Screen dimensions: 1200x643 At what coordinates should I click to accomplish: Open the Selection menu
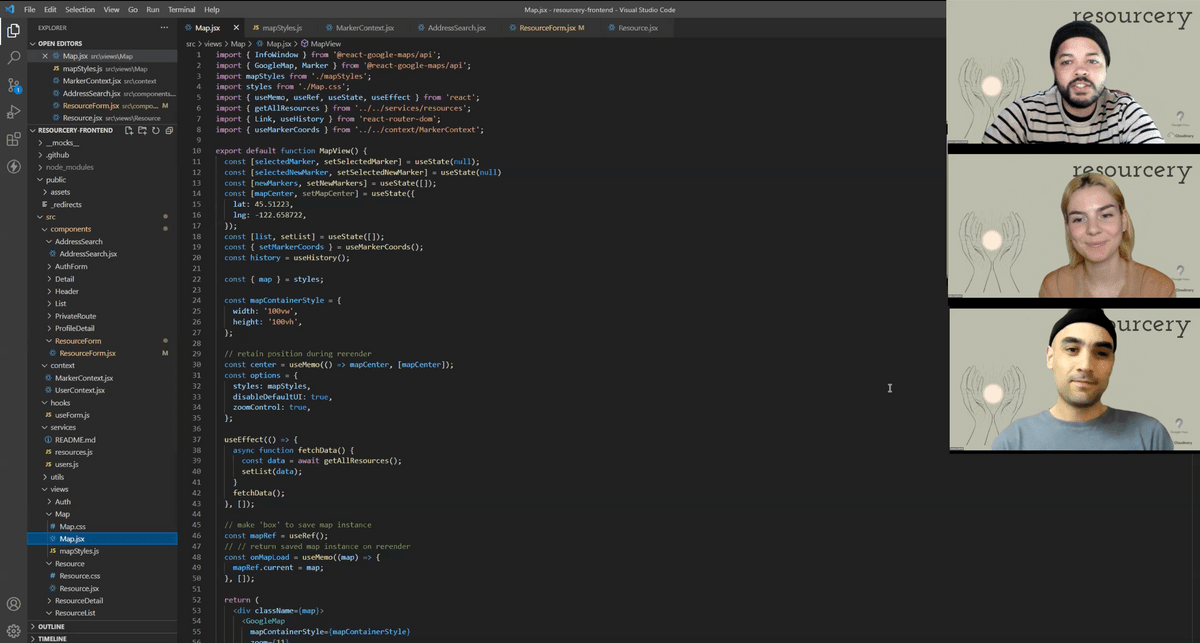click(x=80, y=9)
